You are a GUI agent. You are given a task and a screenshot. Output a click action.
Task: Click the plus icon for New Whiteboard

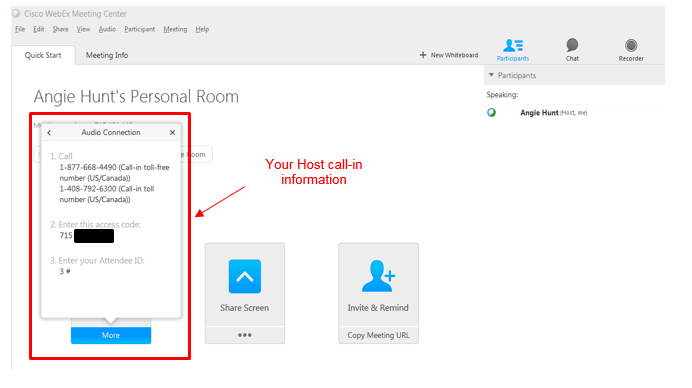[x=423, y=55]
